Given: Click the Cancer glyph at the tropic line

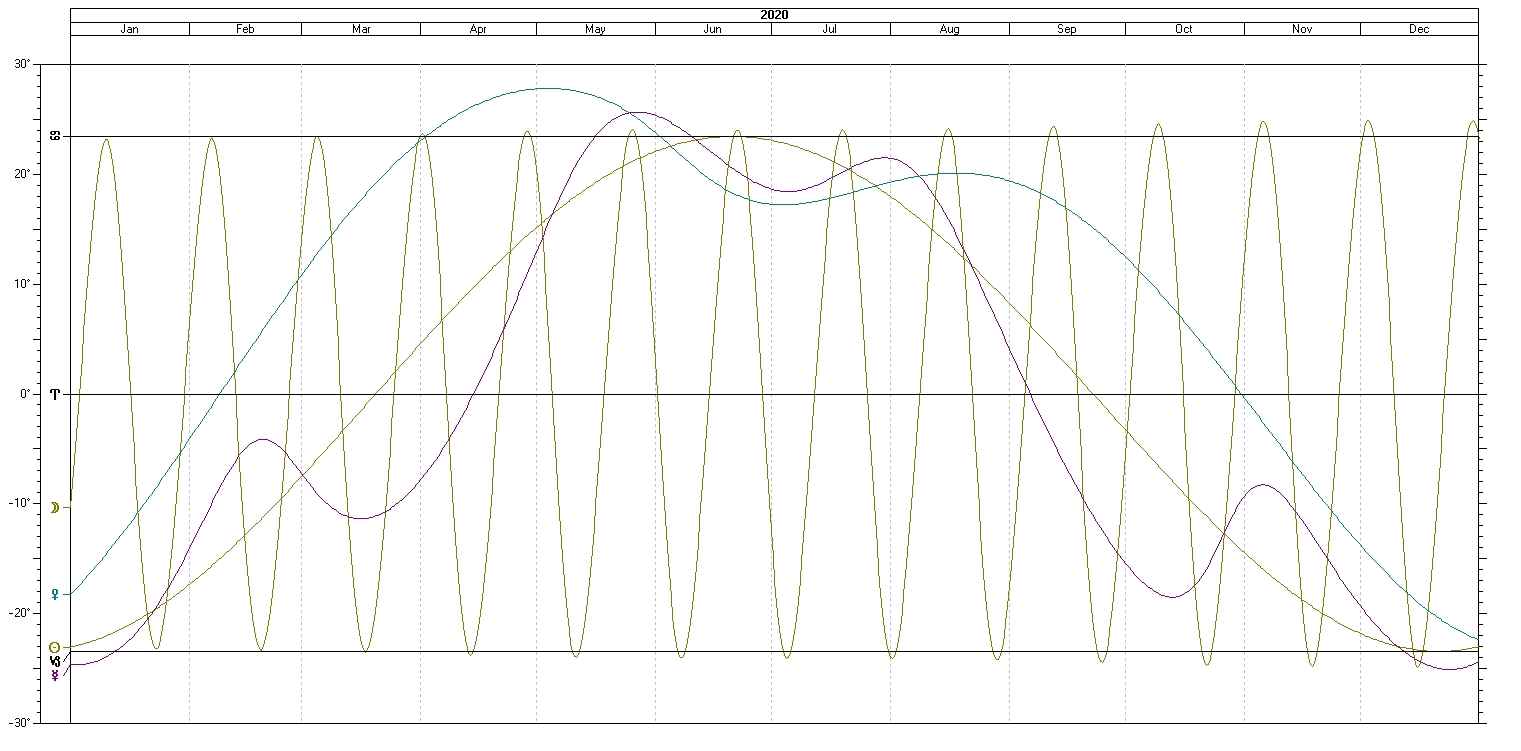Looking at the screenshot, I should 55,136.
